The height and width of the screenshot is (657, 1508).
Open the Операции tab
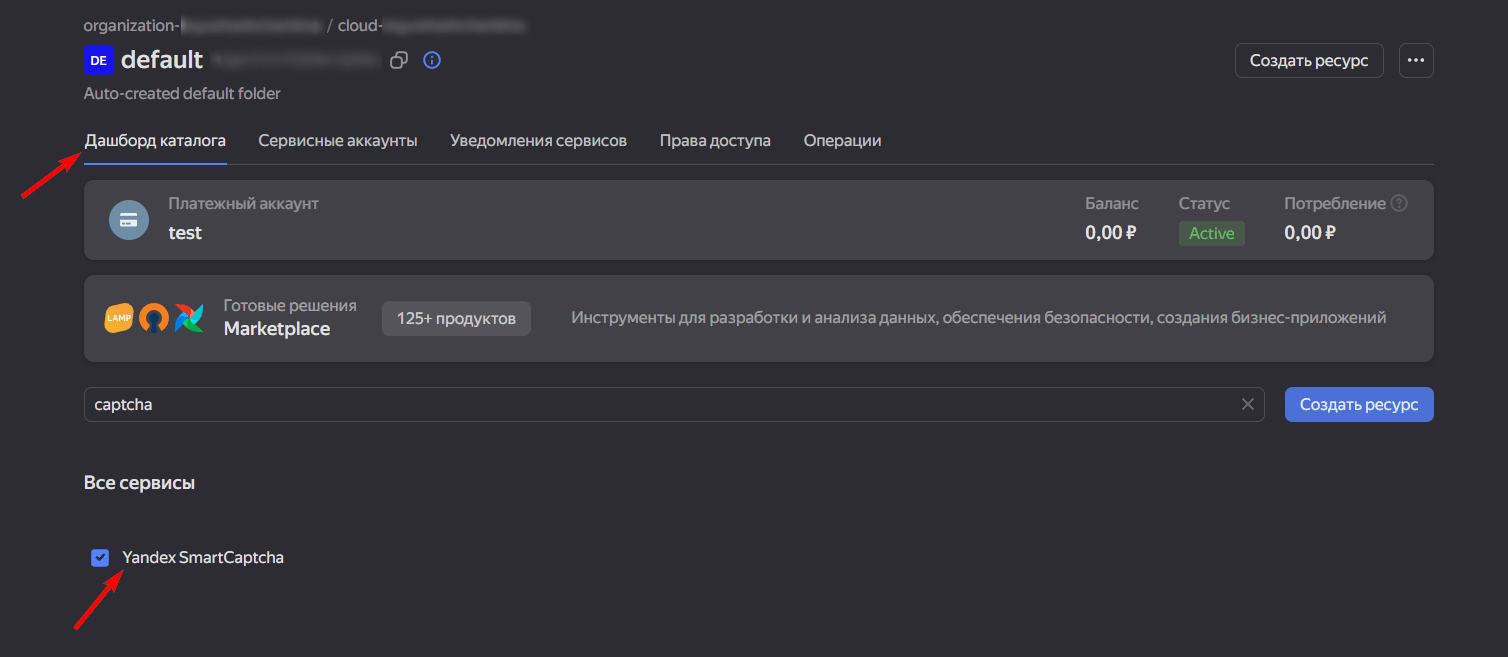pos(842,140)
